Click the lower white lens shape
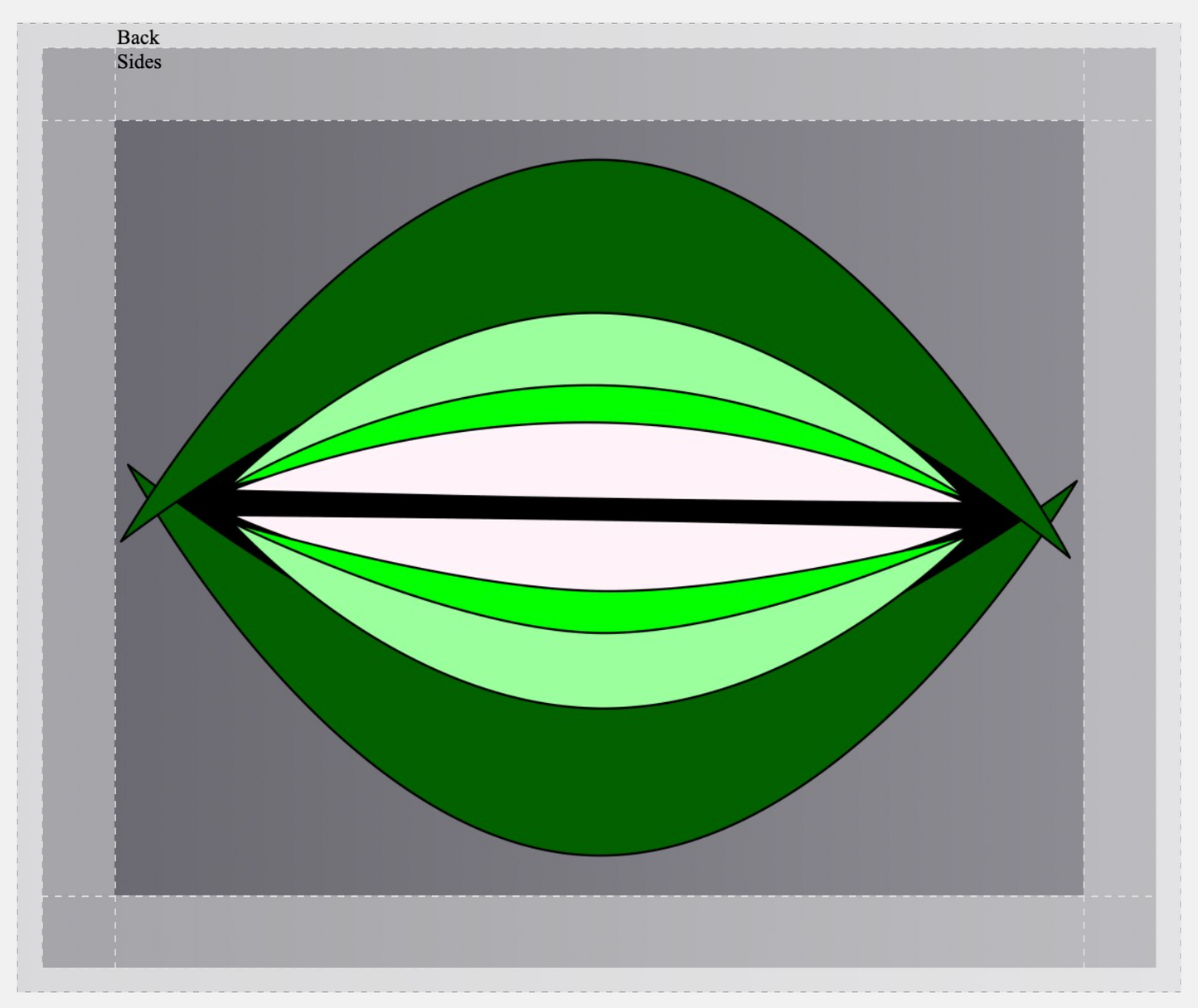This screenshot has width=1198, height=1008. coord(605,555)
